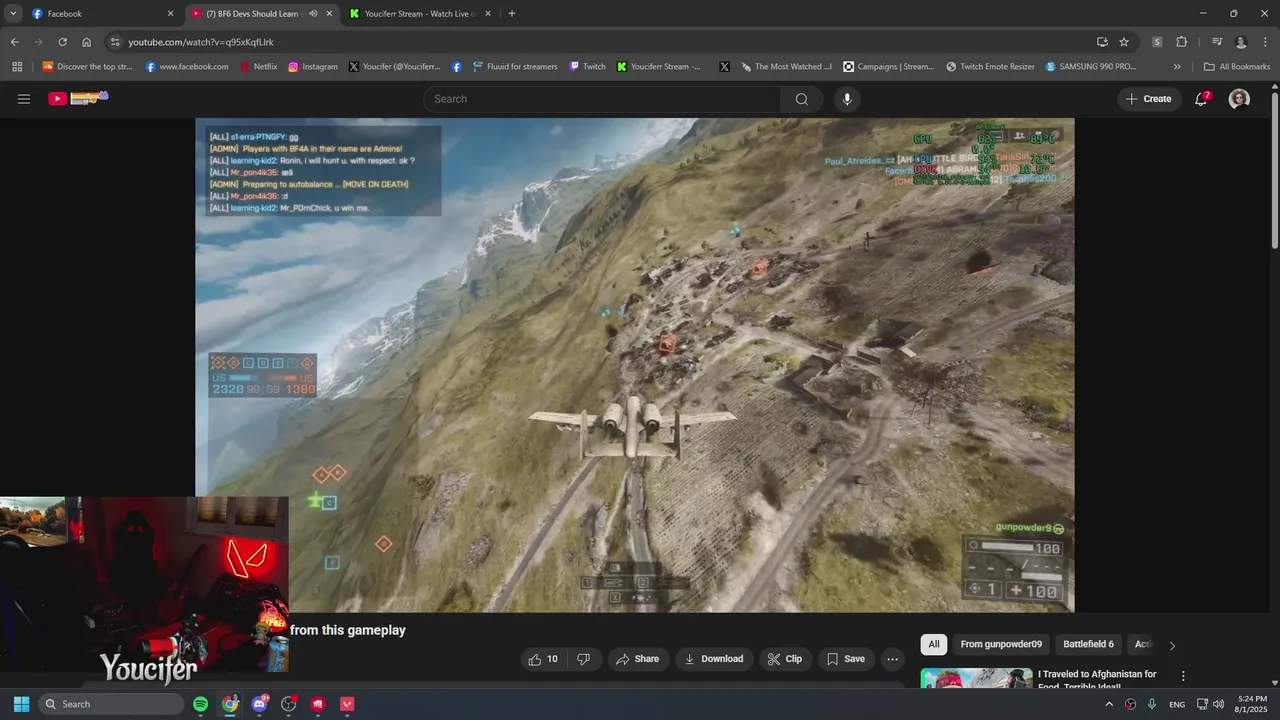
Task: Go to the browser home page
Action: pos(86,42)
